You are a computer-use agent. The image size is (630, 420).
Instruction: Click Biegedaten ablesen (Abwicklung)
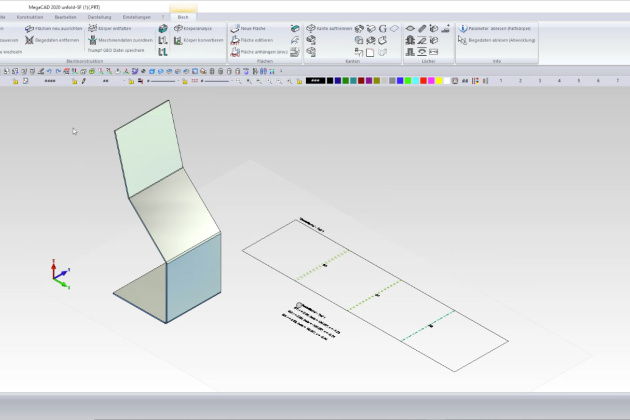(463, 40)
